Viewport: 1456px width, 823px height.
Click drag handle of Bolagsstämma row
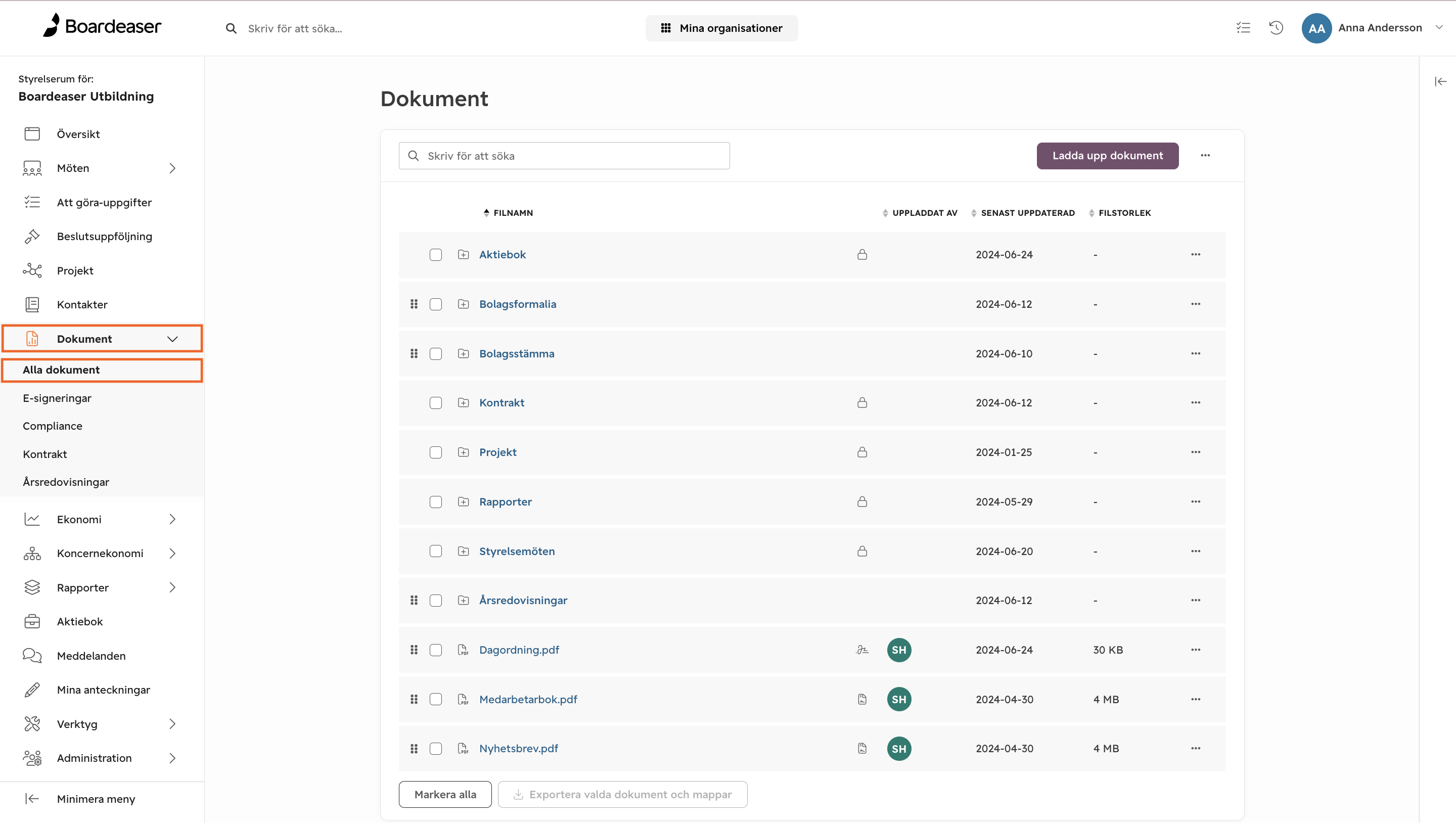(414, 353)
